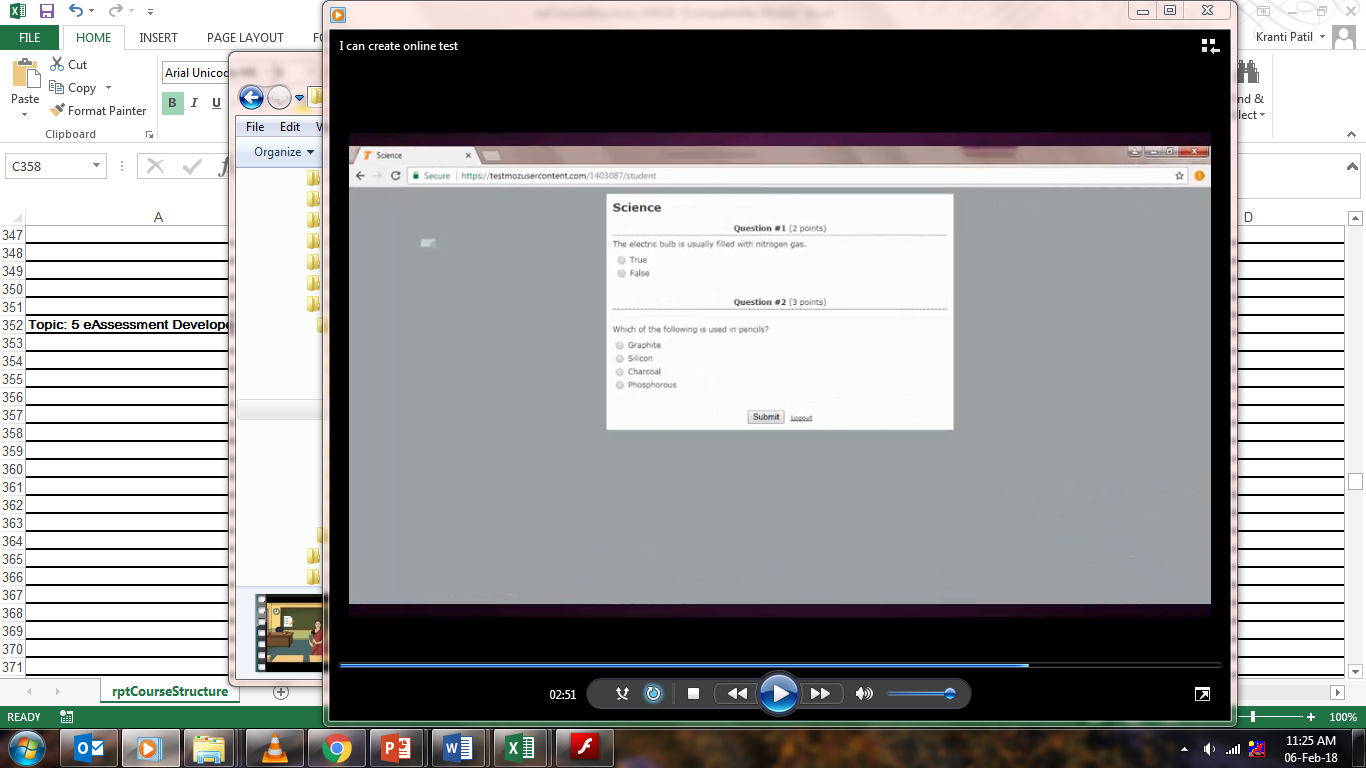This screenshot has height=768, width=1366.
Task: Open the Copy options dropdown arrow
Action: tap(108, 88)
